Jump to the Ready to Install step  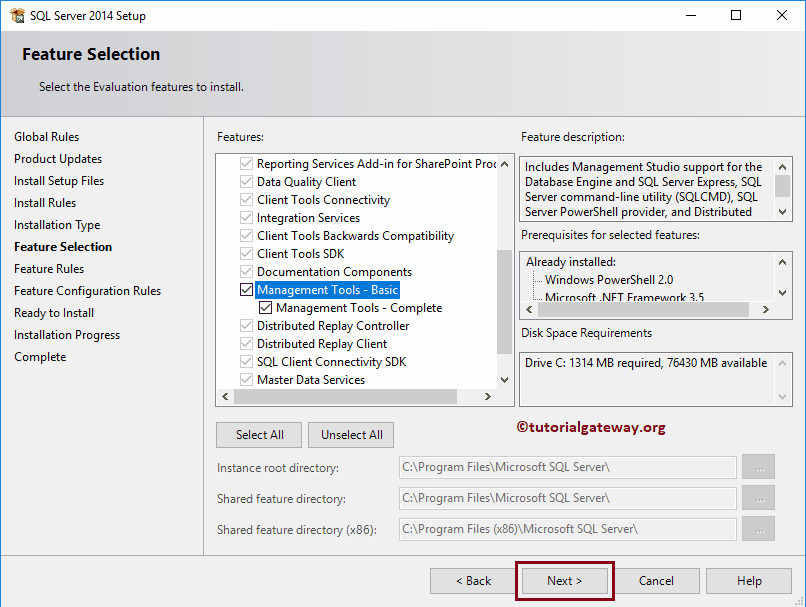tap(53, 312)
